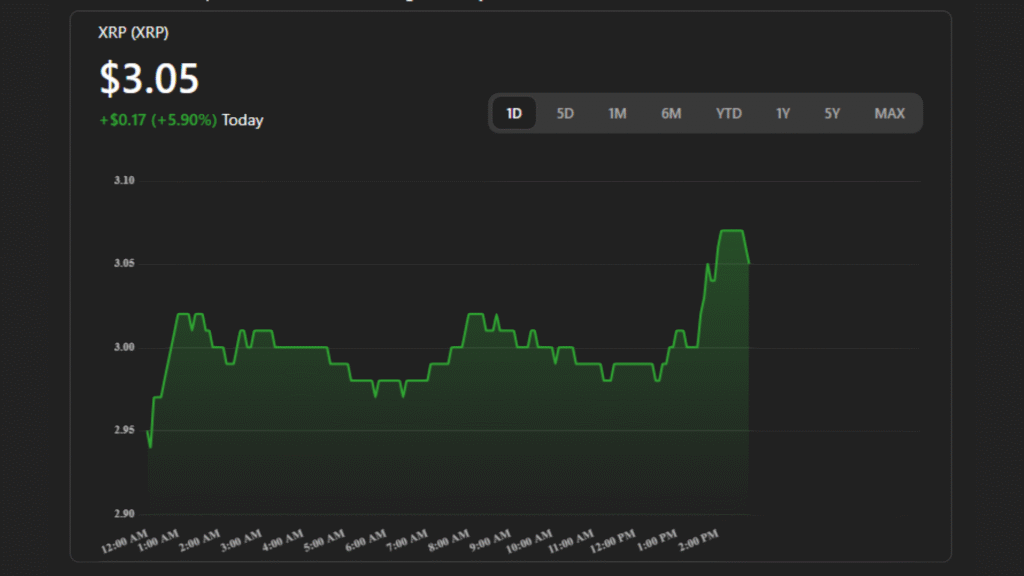Viewport: 1024px width, 576px height.
Task: Click the +$0.17 (+5.90%) change value
Action: (158, 120)
